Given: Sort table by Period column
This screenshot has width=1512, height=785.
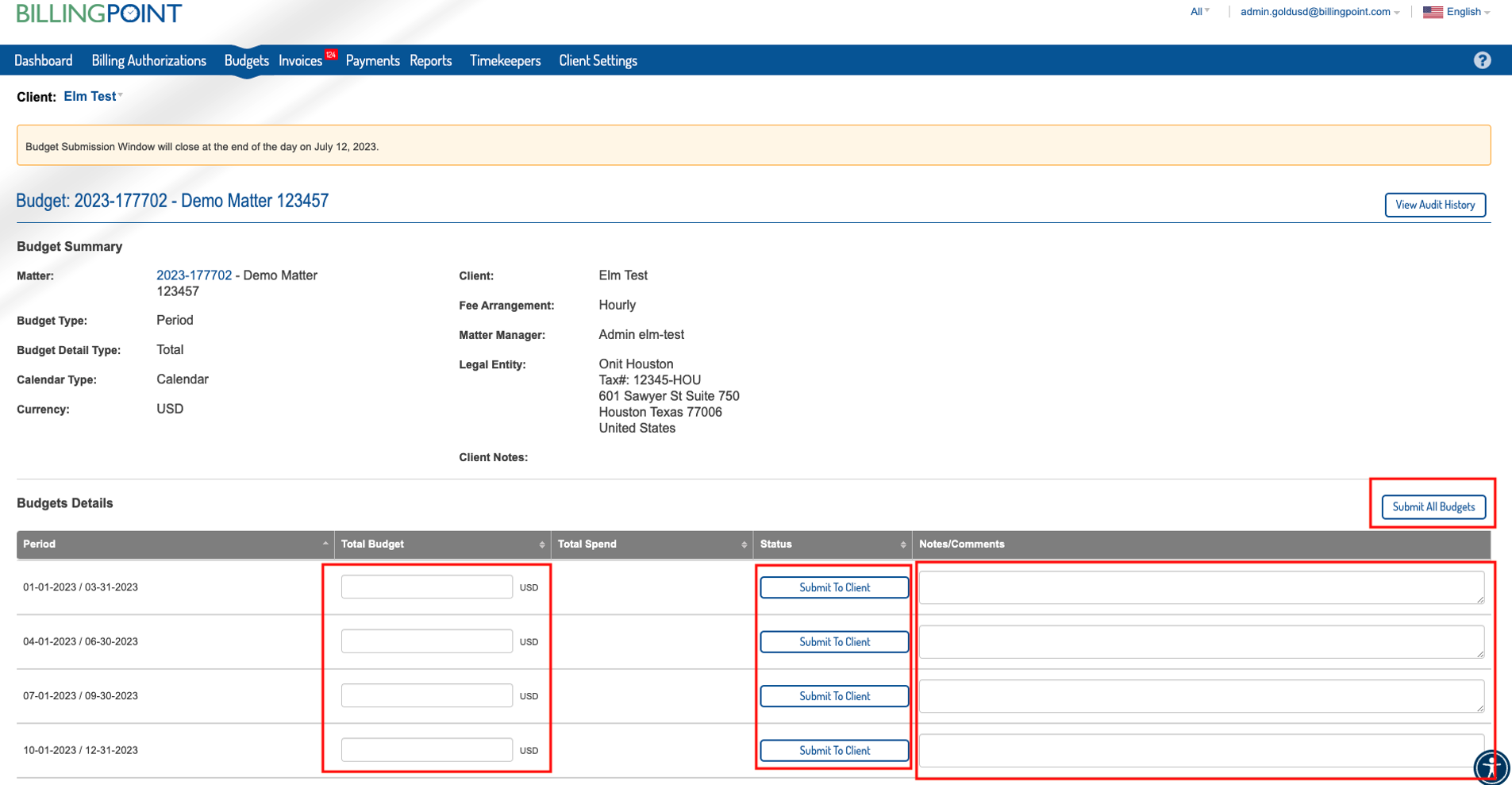Looking at the screenshot, I should tap(175, 544).
